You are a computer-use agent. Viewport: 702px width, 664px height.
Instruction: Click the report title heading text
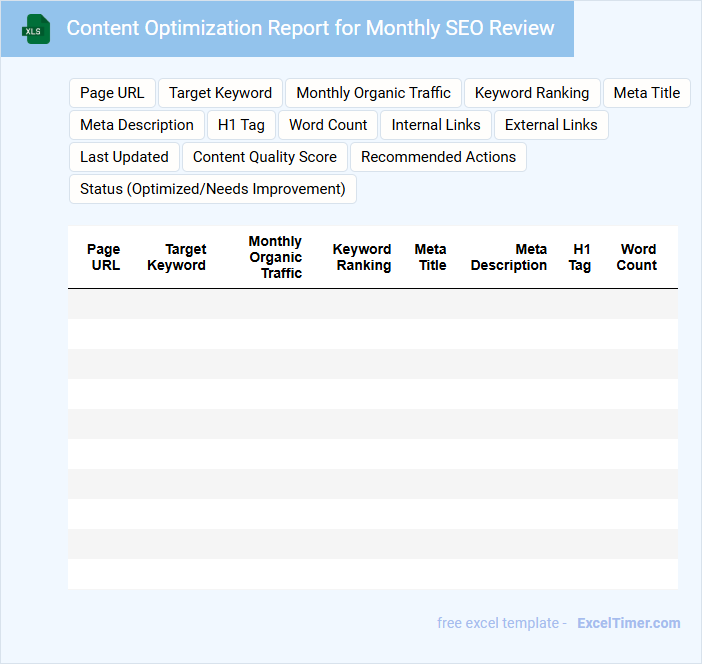[x=310, y=28]
